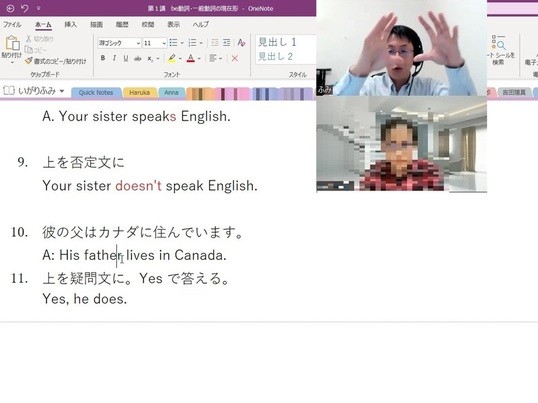This screenshot has width=538, height=403.
Task: Toggle Bold formatting
Action: point(103,58)
